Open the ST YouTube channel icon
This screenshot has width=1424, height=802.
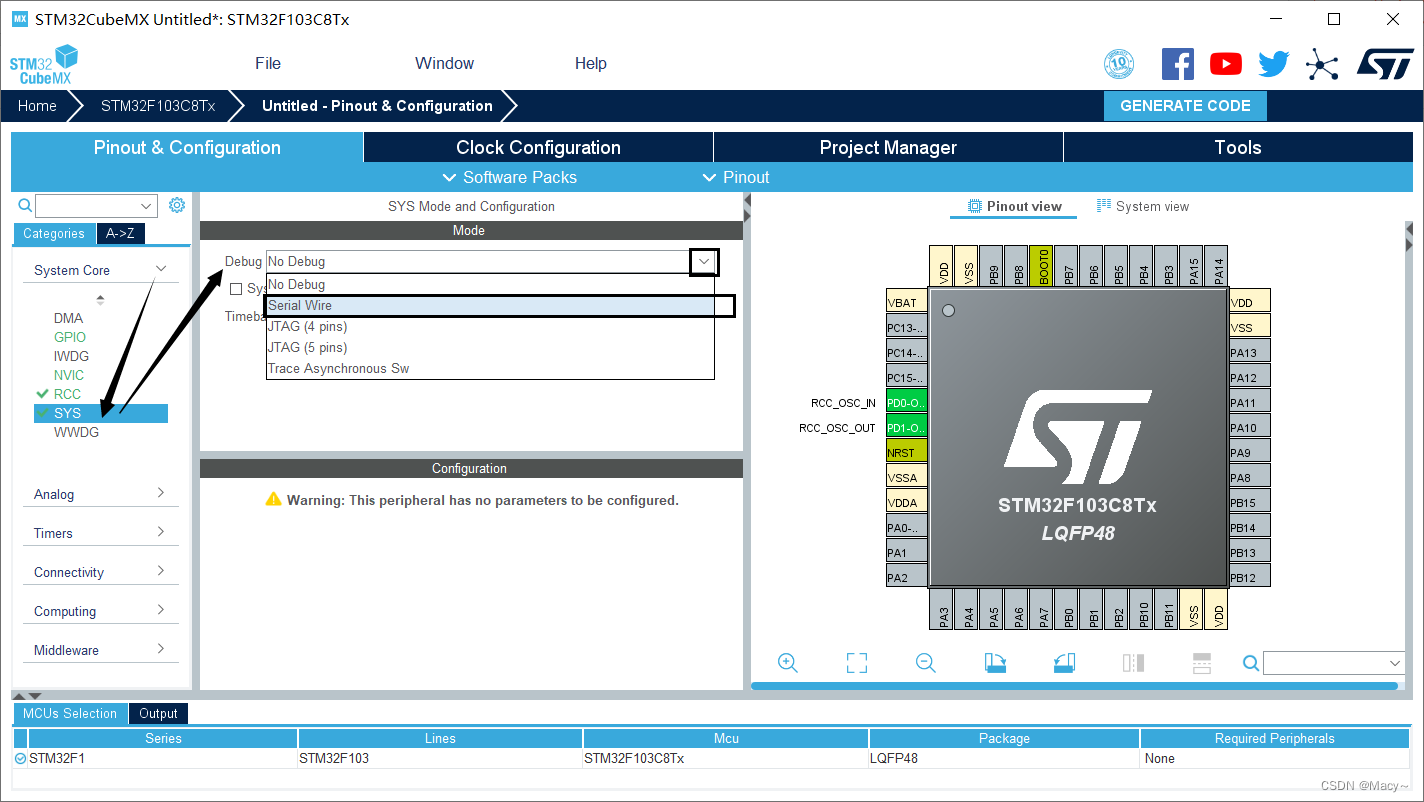(x=1226, y=64)
